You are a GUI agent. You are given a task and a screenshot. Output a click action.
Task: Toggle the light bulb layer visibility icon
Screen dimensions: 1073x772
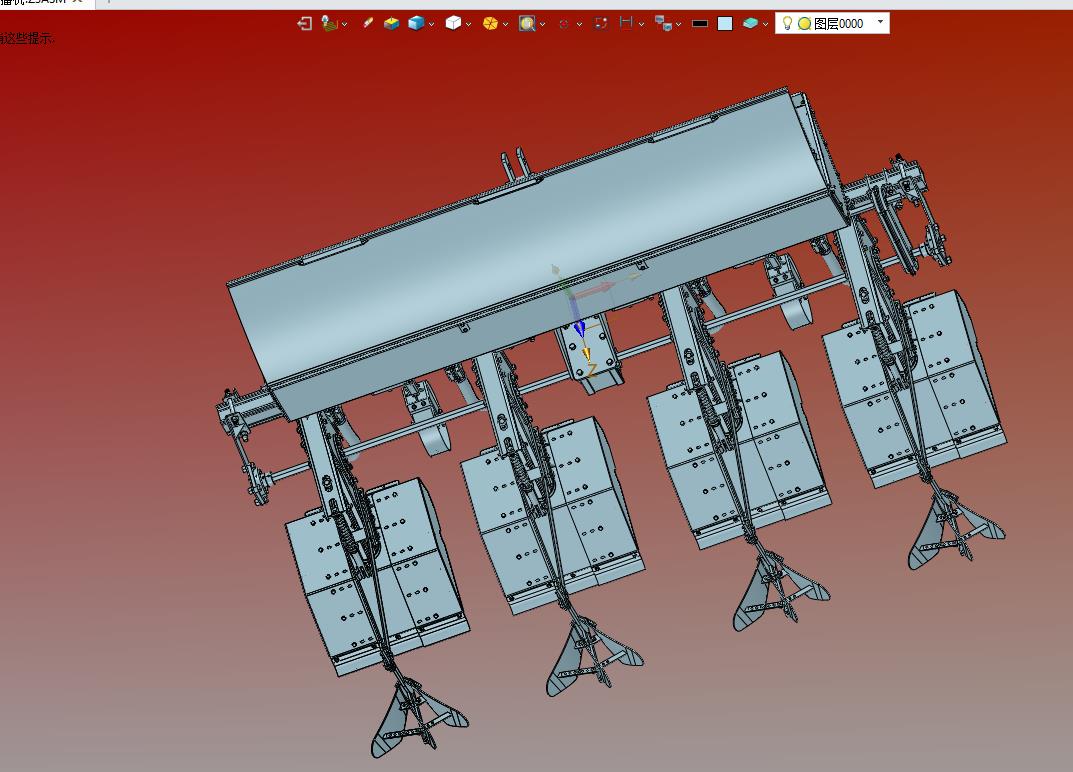coord(787,23)
